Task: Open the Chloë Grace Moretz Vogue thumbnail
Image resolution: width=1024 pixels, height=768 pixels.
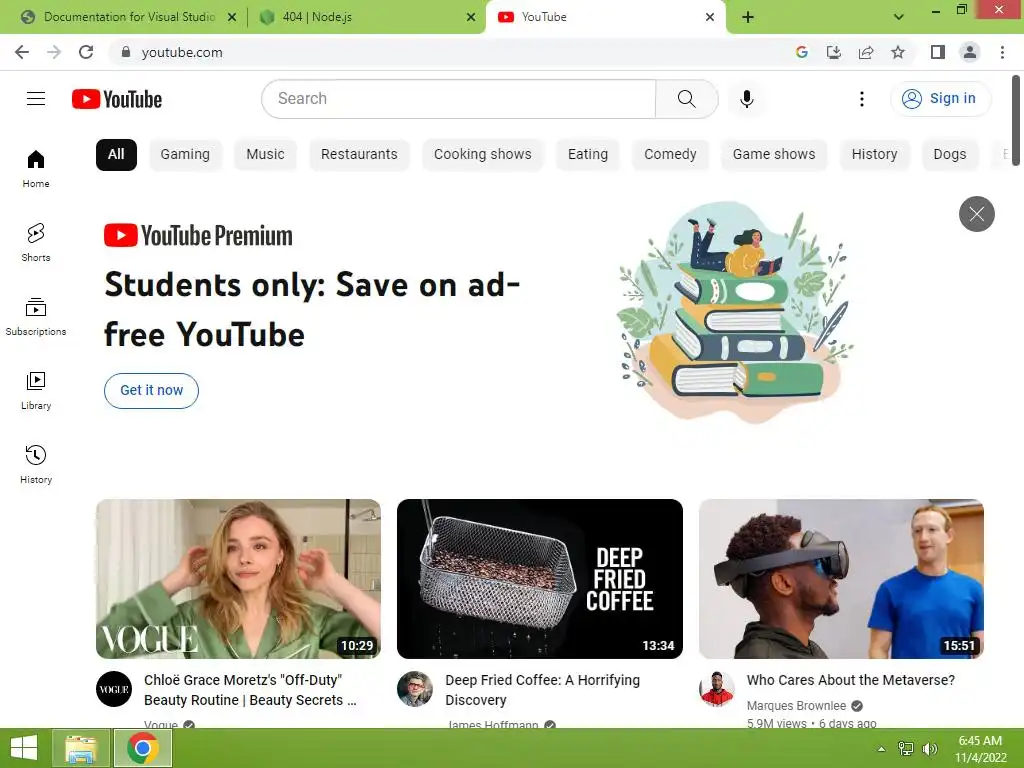Action: (x=238, y=579)
